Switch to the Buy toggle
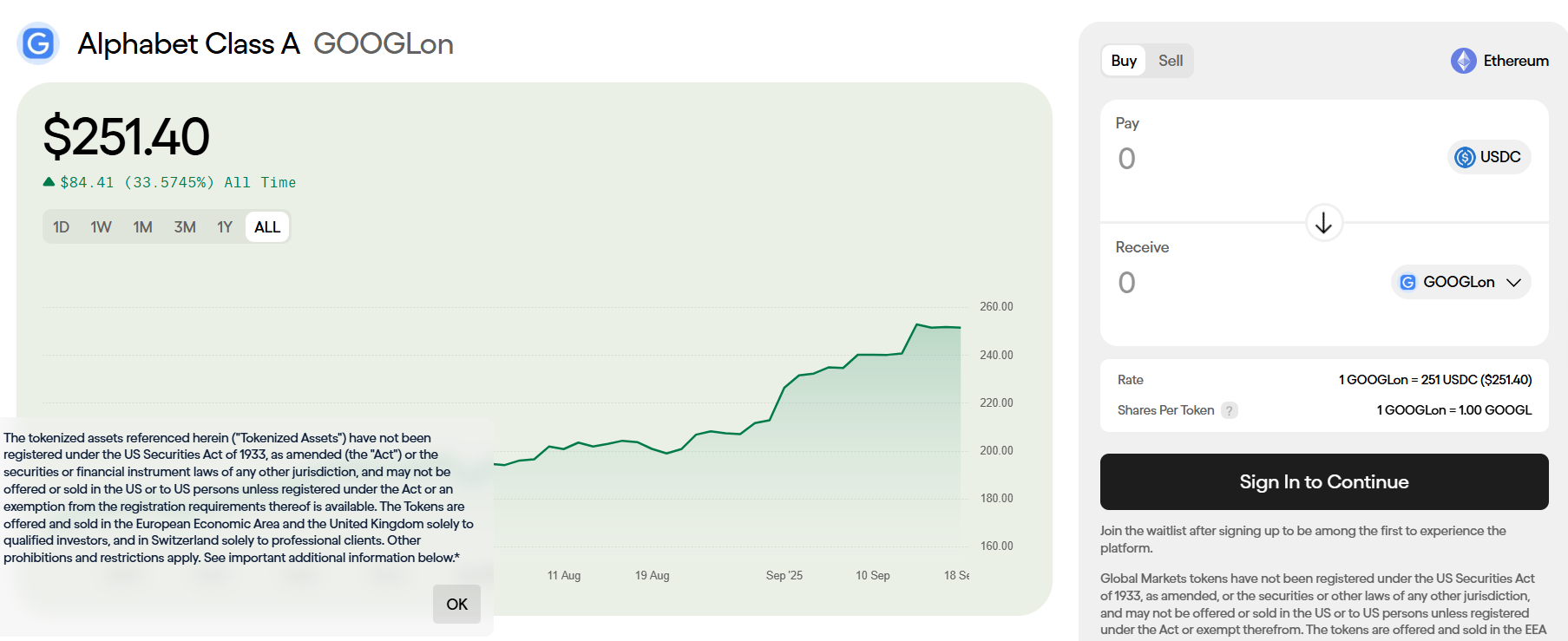 [1124, 61]
